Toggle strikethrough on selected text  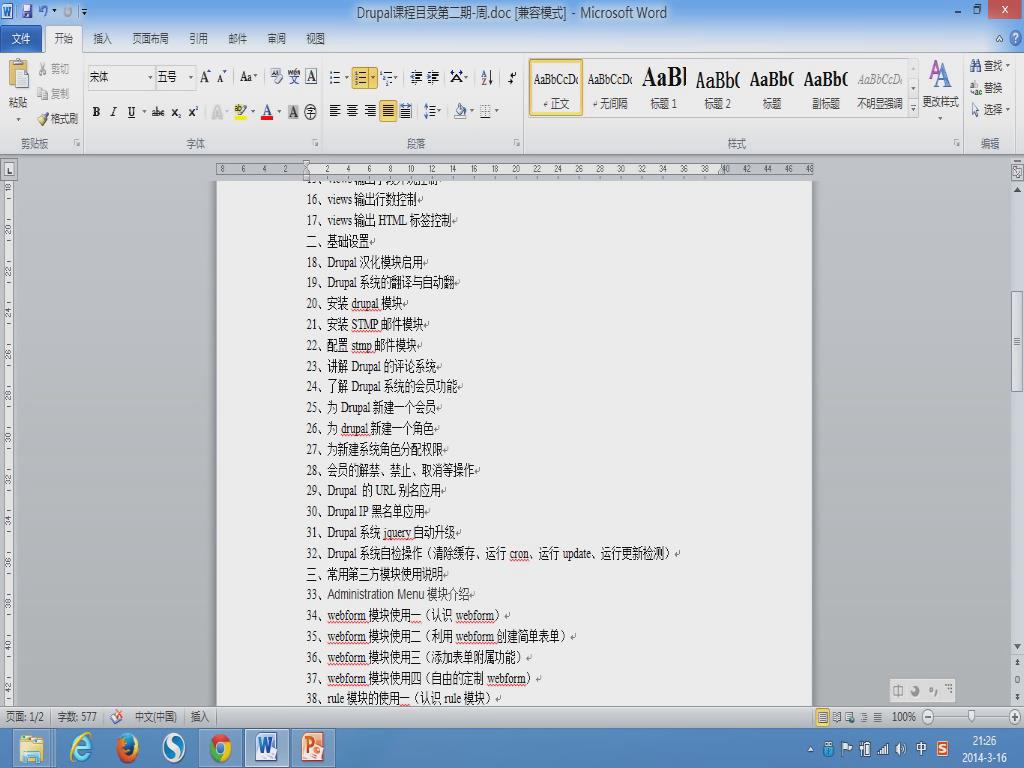157,112
